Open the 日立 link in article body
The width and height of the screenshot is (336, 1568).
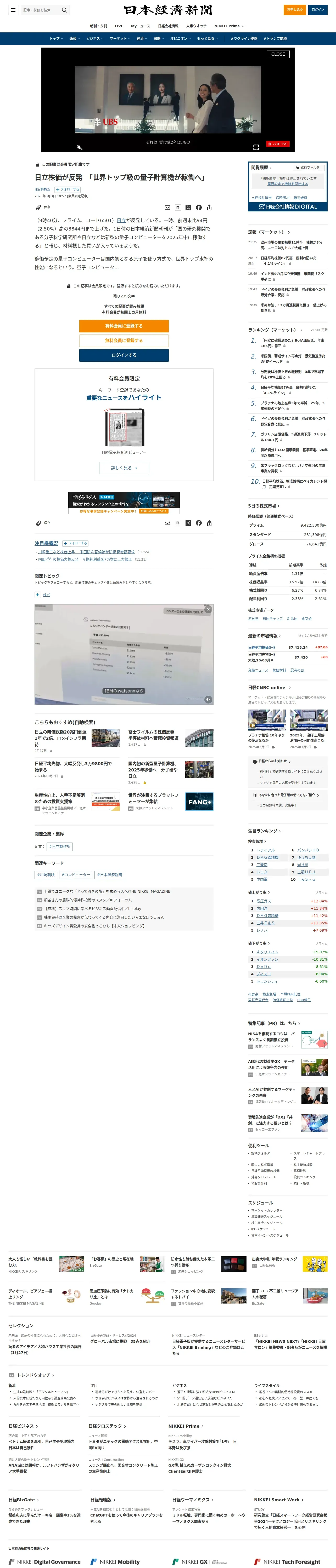[121, 220]
